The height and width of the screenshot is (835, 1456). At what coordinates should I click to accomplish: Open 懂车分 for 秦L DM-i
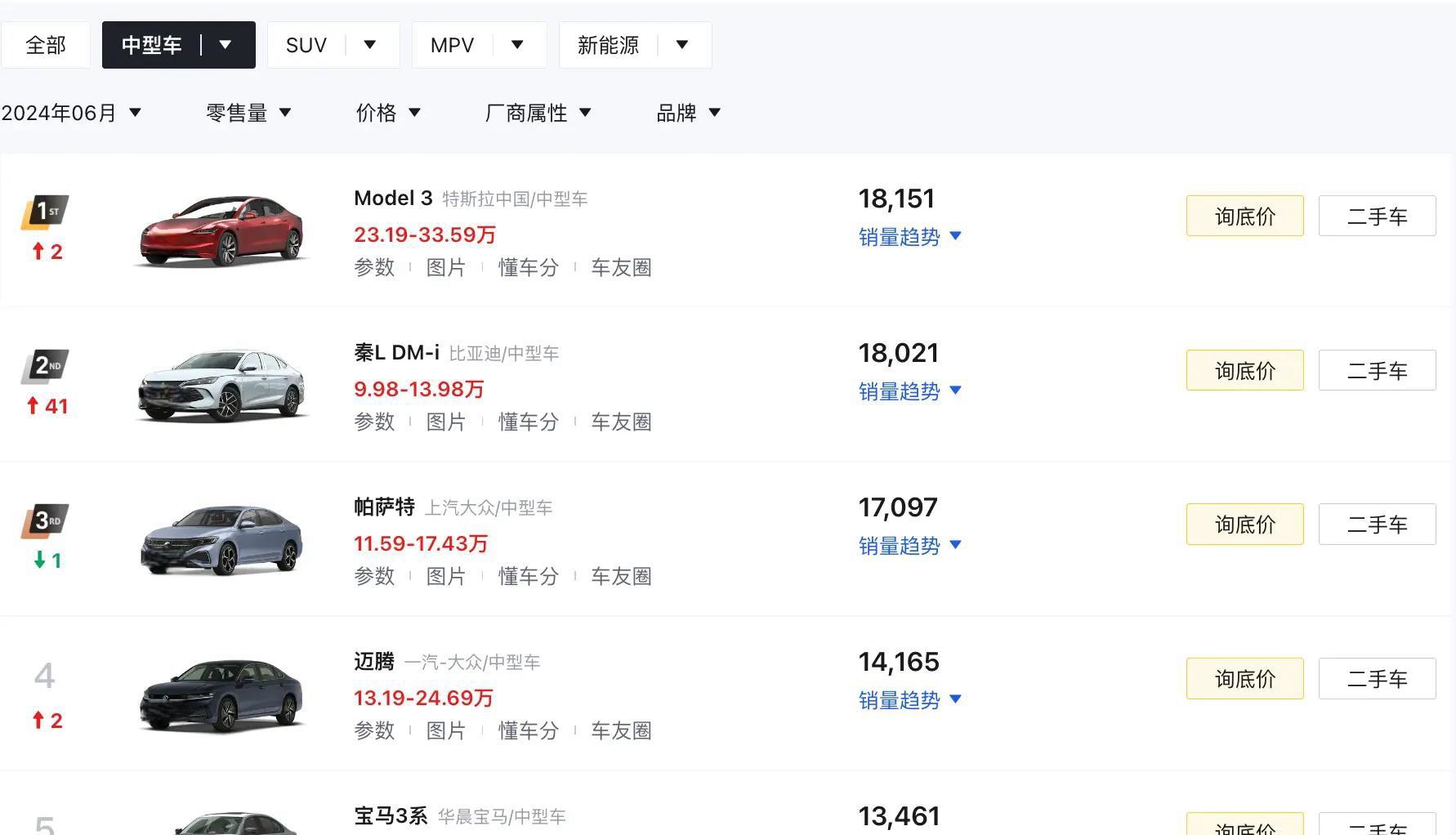[529, 422]
